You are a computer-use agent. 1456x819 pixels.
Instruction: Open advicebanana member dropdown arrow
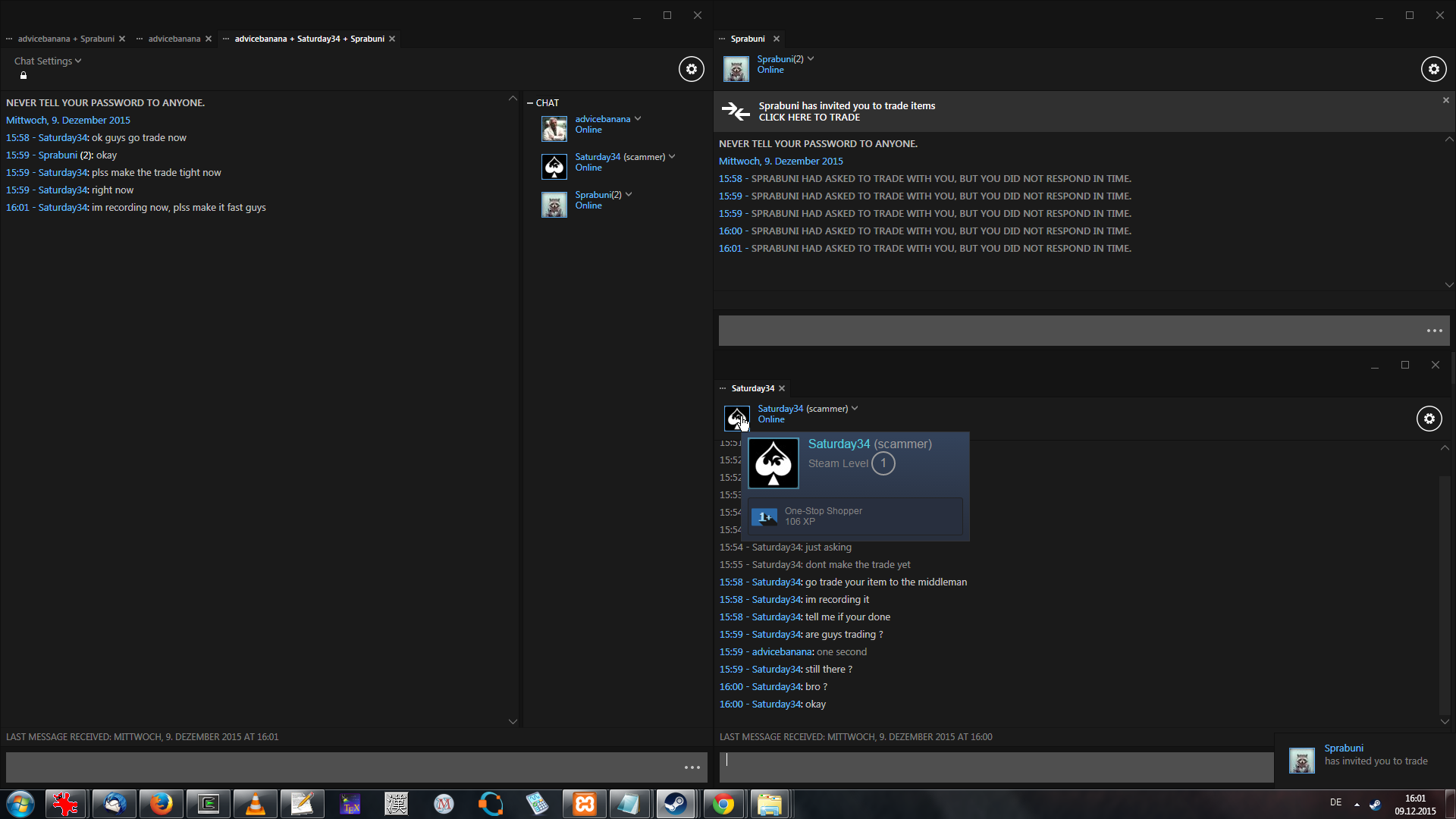(x=638, y=119)
